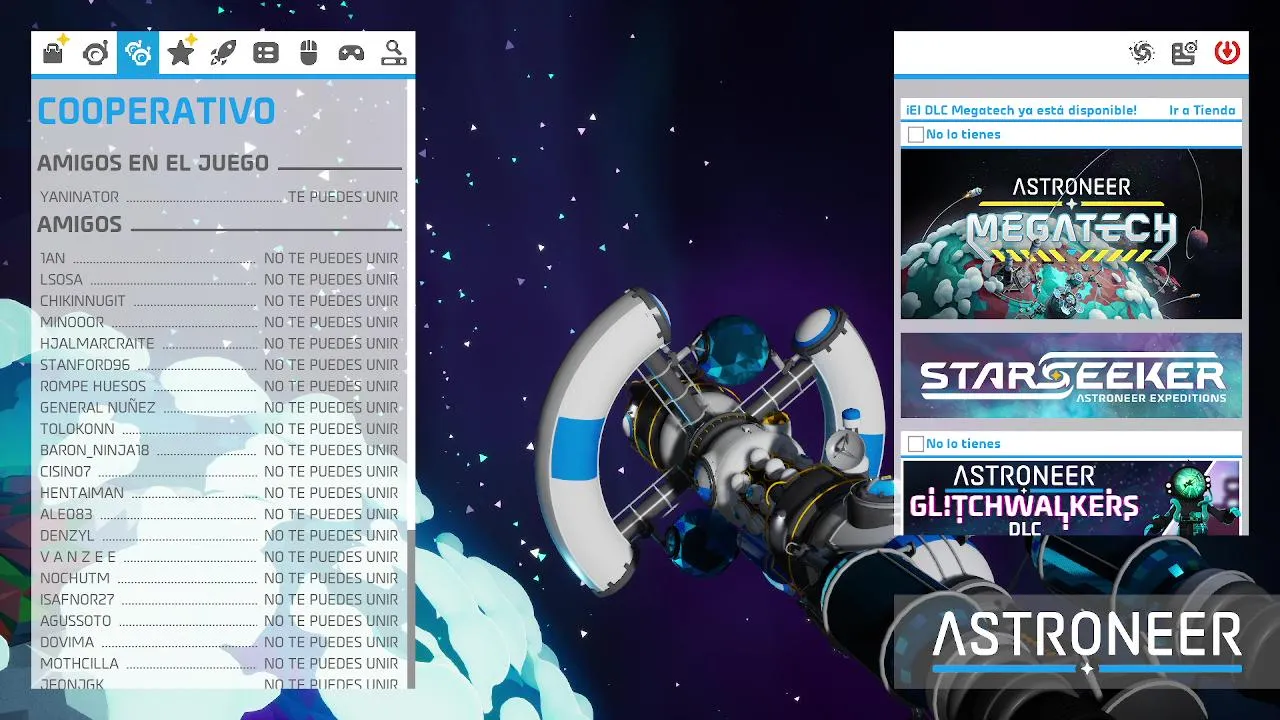
Task: Select friend HENTAIMAN in list
Action: click(x=219, y=493)
